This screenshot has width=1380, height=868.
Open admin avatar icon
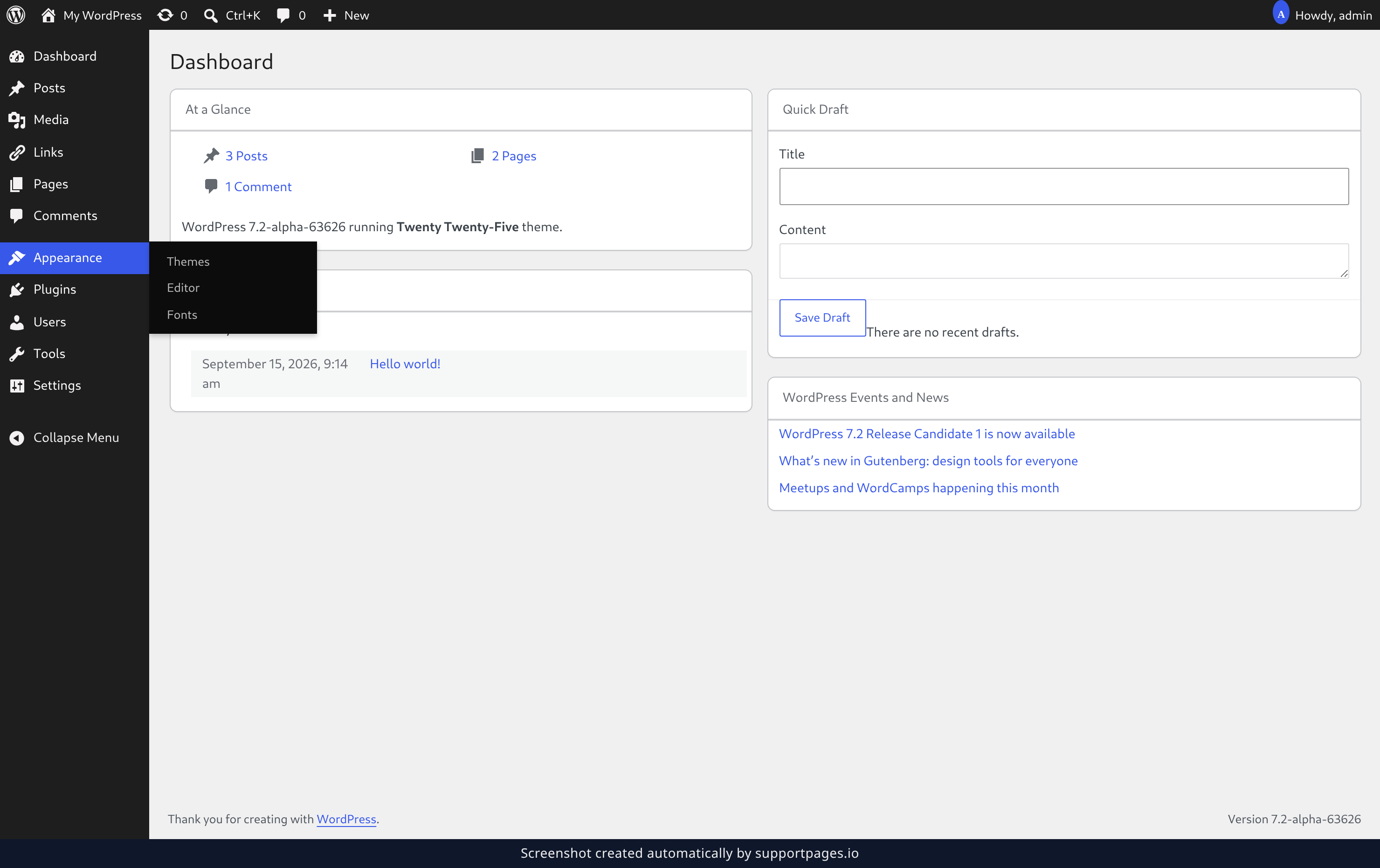pyautogui.click(x=1280, y=14)
